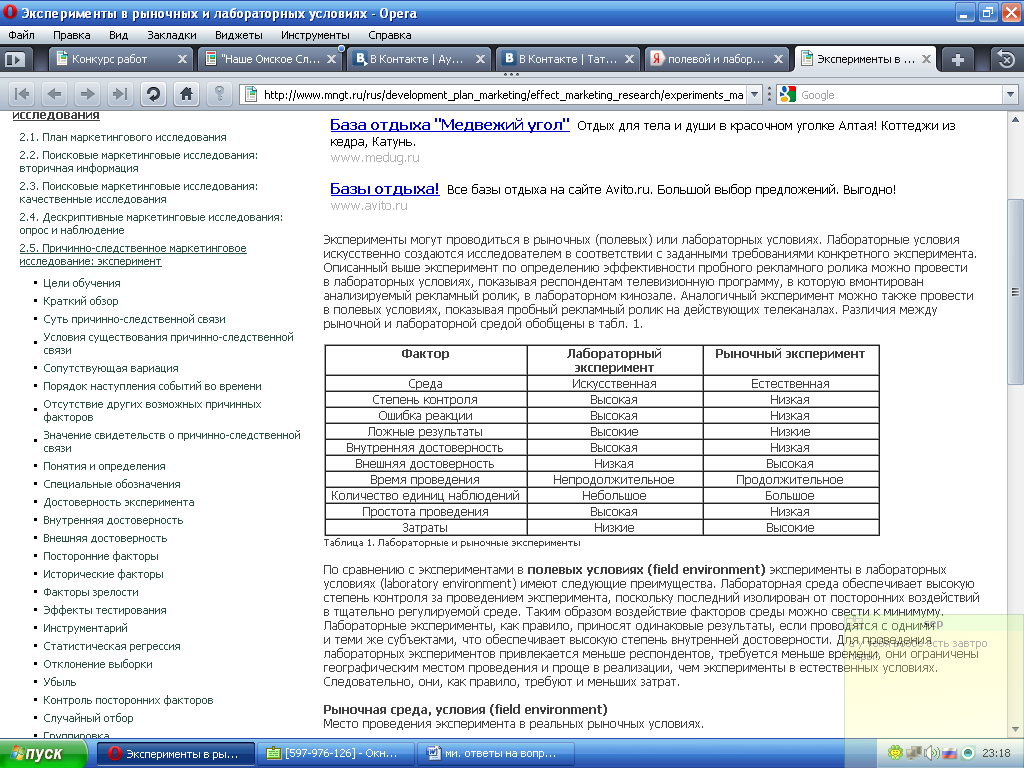Open the 'Базы отдыха!' ad link

(x=385, y=189)
